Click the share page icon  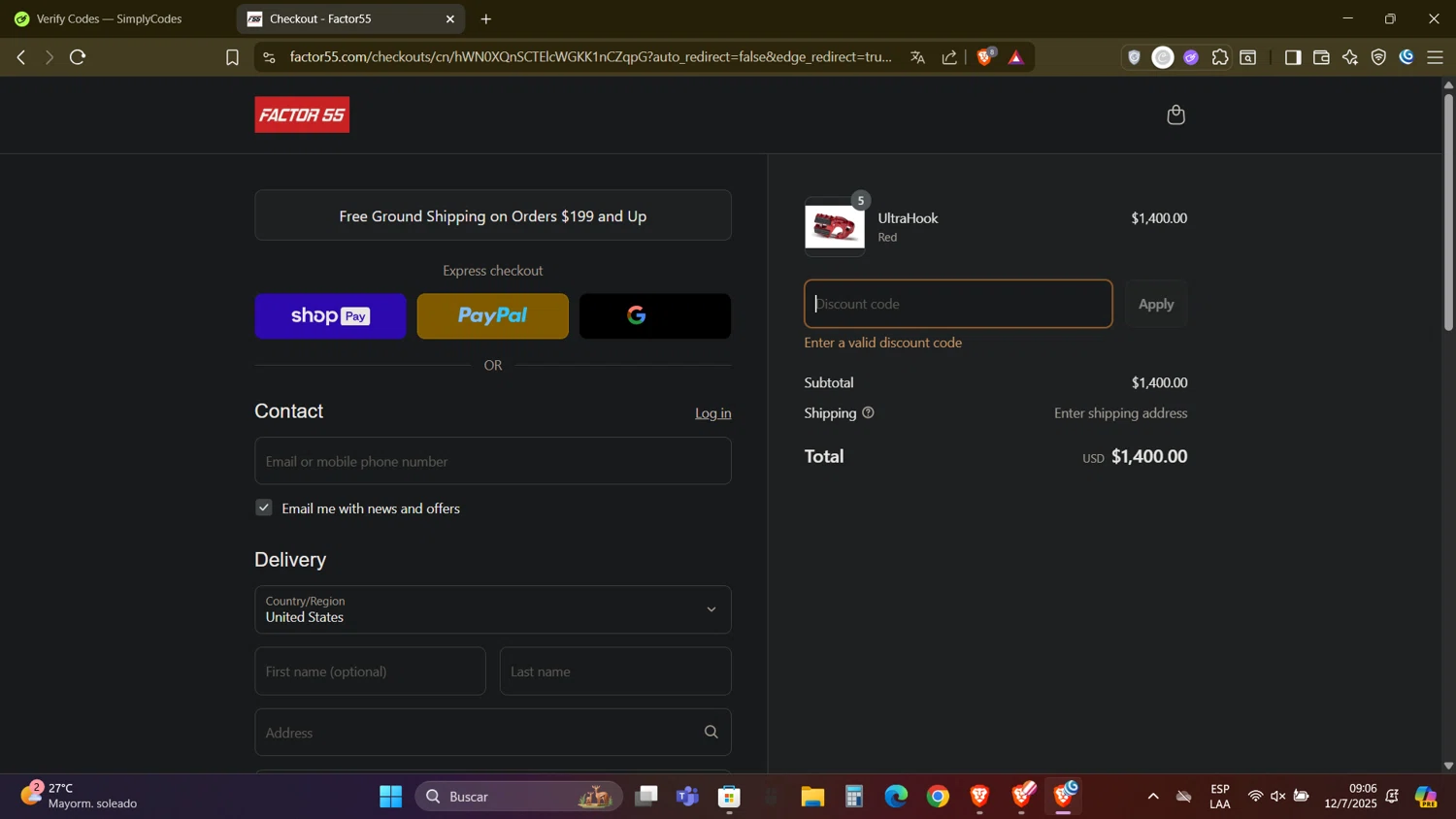tap(949, 57)
